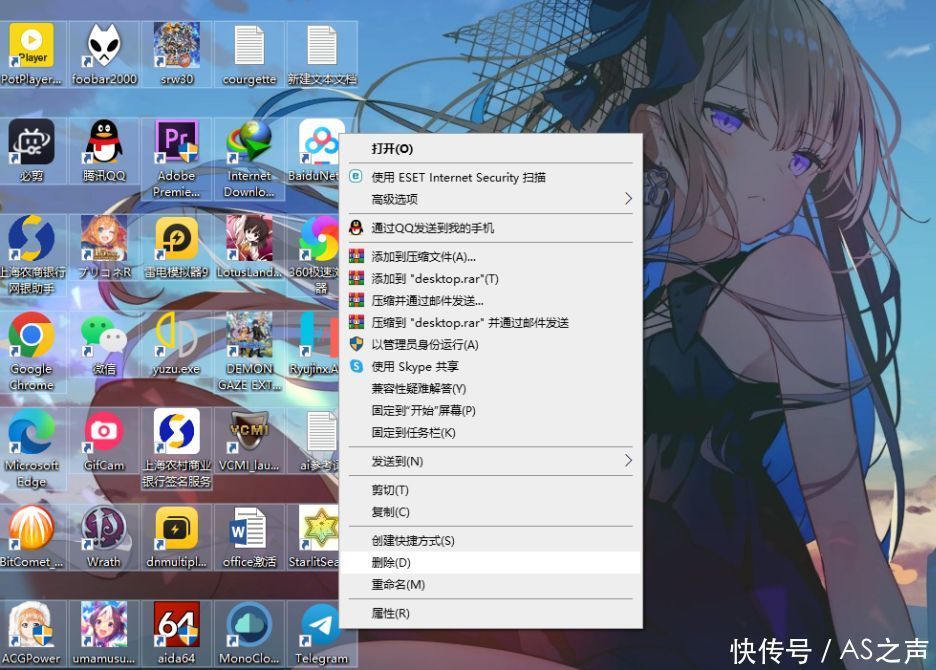Select the 360极速浏览器 browser icon
The image size is (936, 670).
coord(313,256)
